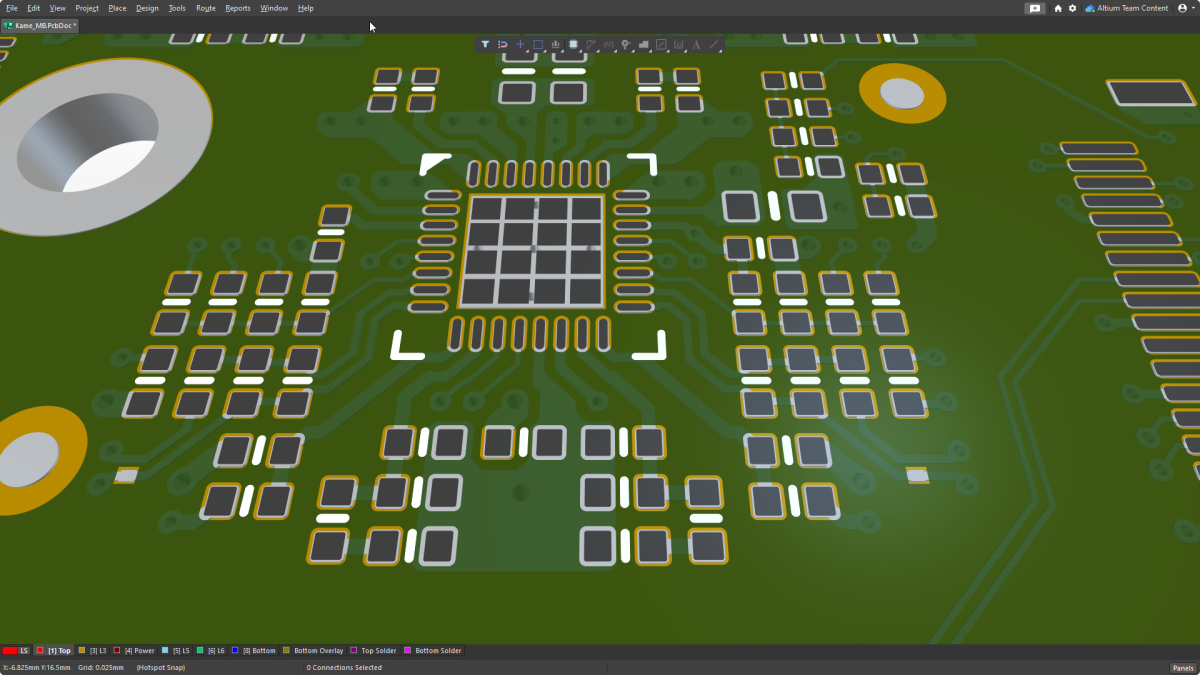Image resolution: width=1200 pixels, height=675 pixels.
Task: Open the Panels button bottom right
Action: (1183, 667)
